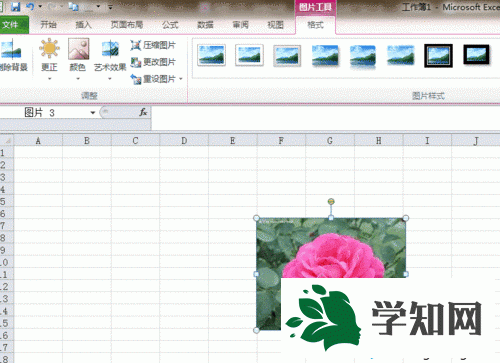Viewport: 500px width, 363px height.
Task: Click the Select All corner button
Action: click(x=7, y=141)
